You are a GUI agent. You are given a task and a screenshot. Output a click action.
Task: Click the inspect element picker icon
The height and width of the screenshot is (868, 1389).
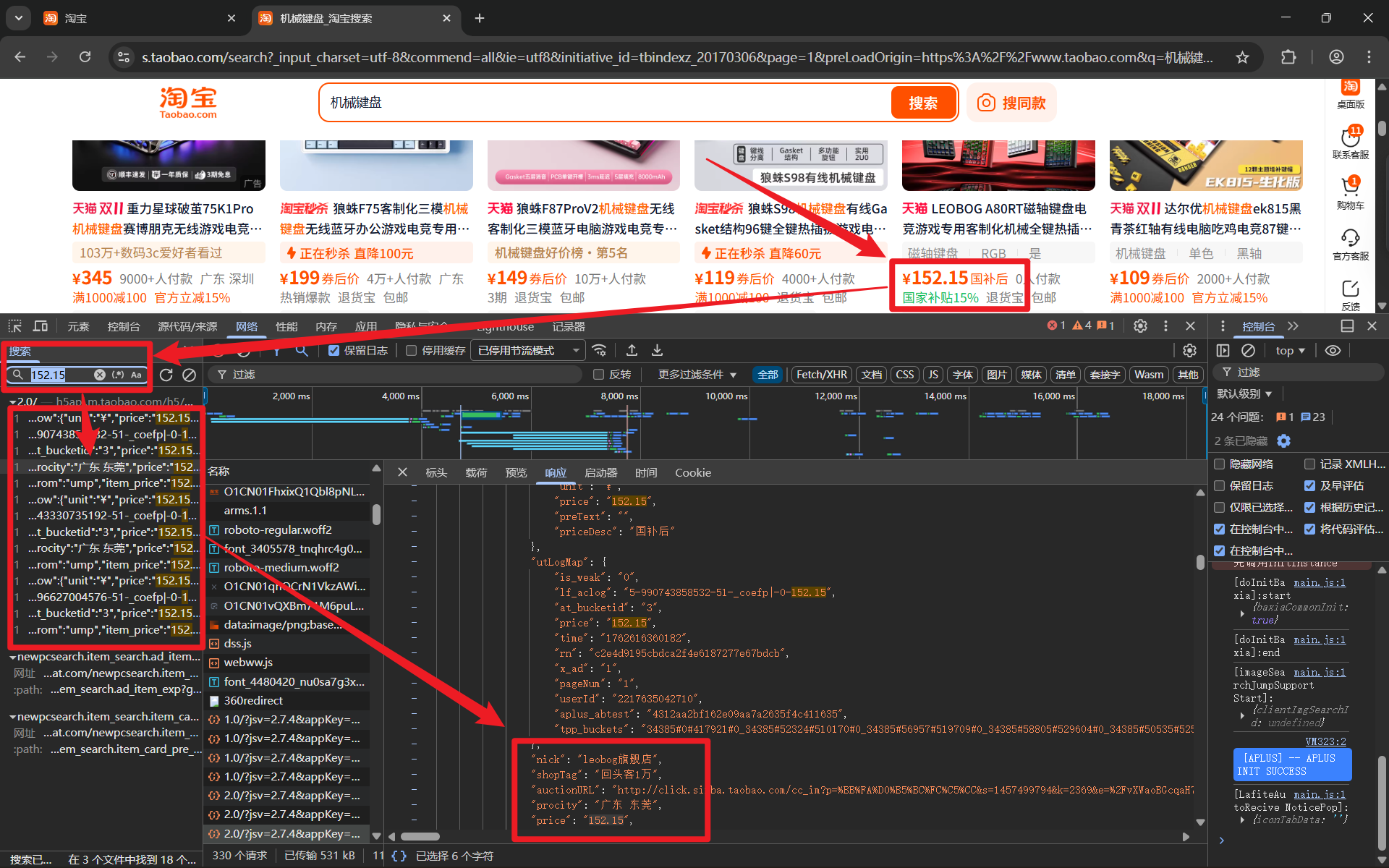tap(15, 326)
